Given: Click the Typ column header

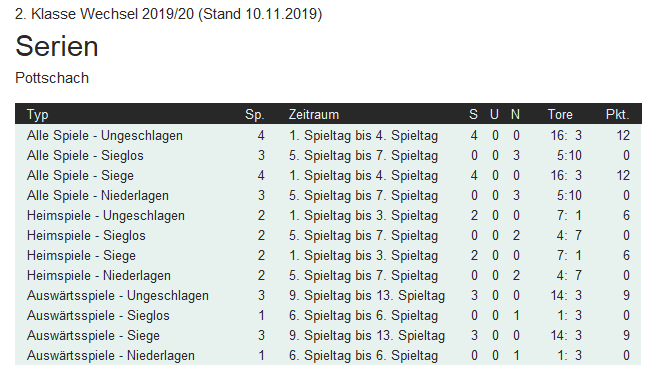Looking at the screenshot, I should [38, 114].
